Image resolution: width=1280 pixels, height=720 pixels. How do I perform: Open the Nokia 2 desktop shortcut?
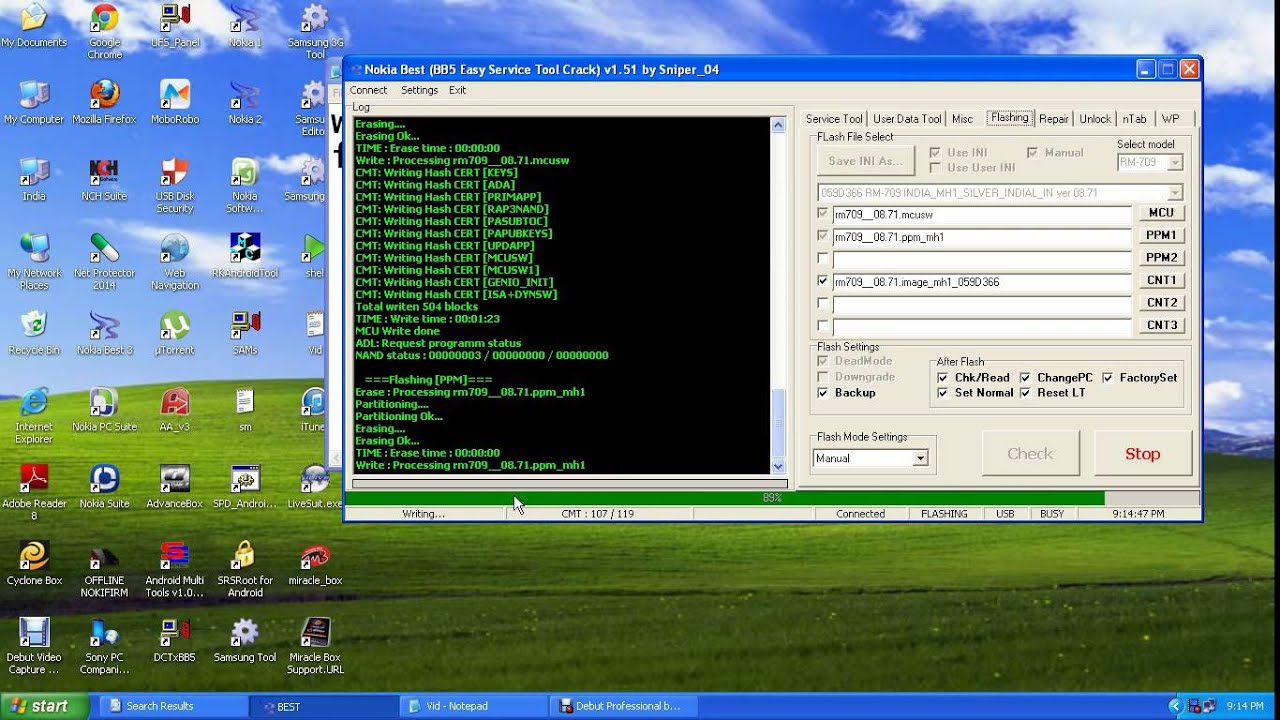point(245,102)
